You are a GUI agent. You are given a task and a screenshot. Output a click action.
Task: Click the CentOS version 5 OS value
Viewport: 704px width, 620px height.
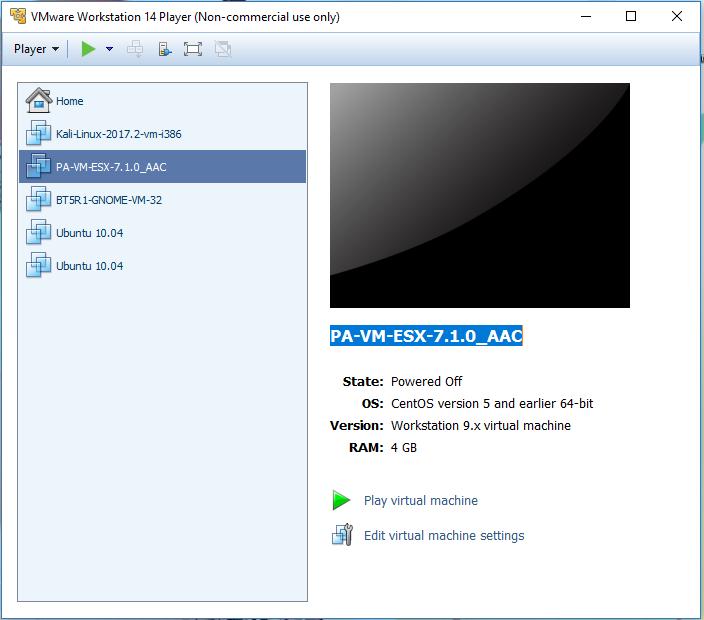492,403
